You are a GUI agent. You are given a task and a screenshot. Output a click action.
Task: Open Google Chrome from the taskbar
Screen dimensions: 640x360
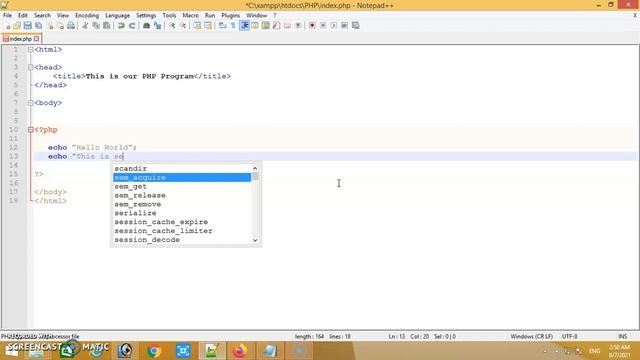[x=154, y=351]
